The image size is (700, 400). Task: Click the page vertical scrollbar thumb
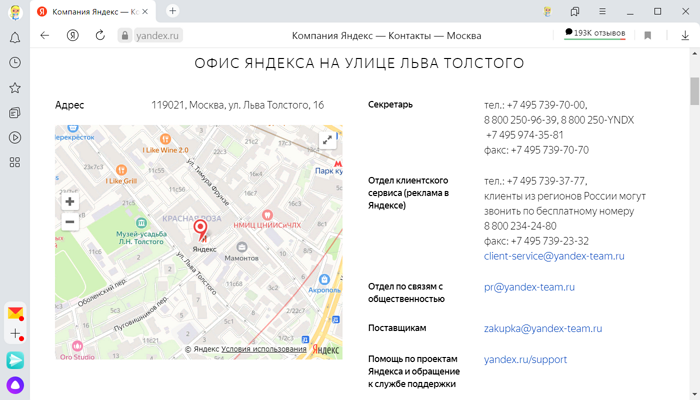695,91
